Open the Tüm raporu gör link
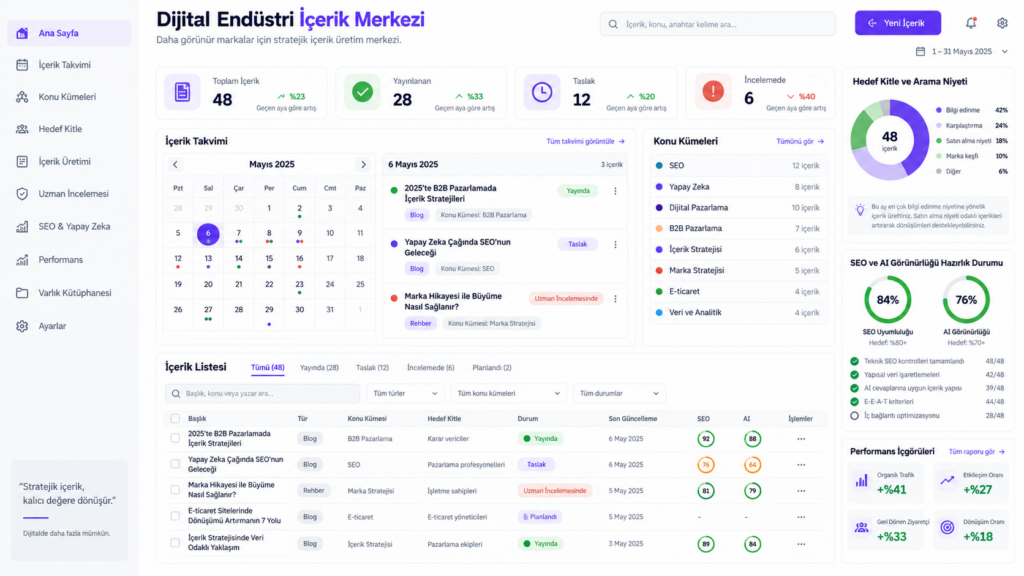 [976, 451]
